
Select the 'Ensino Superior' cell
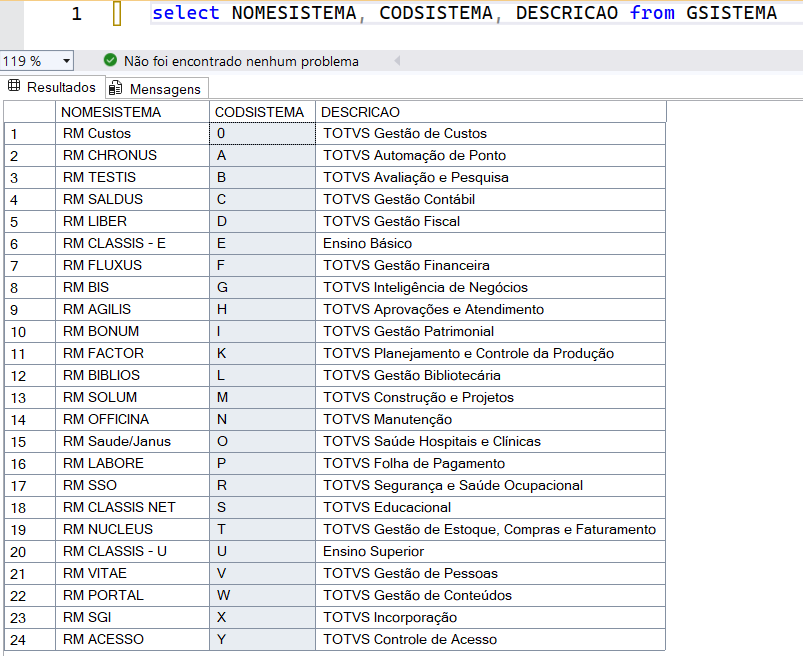click(x=491, y=552)
